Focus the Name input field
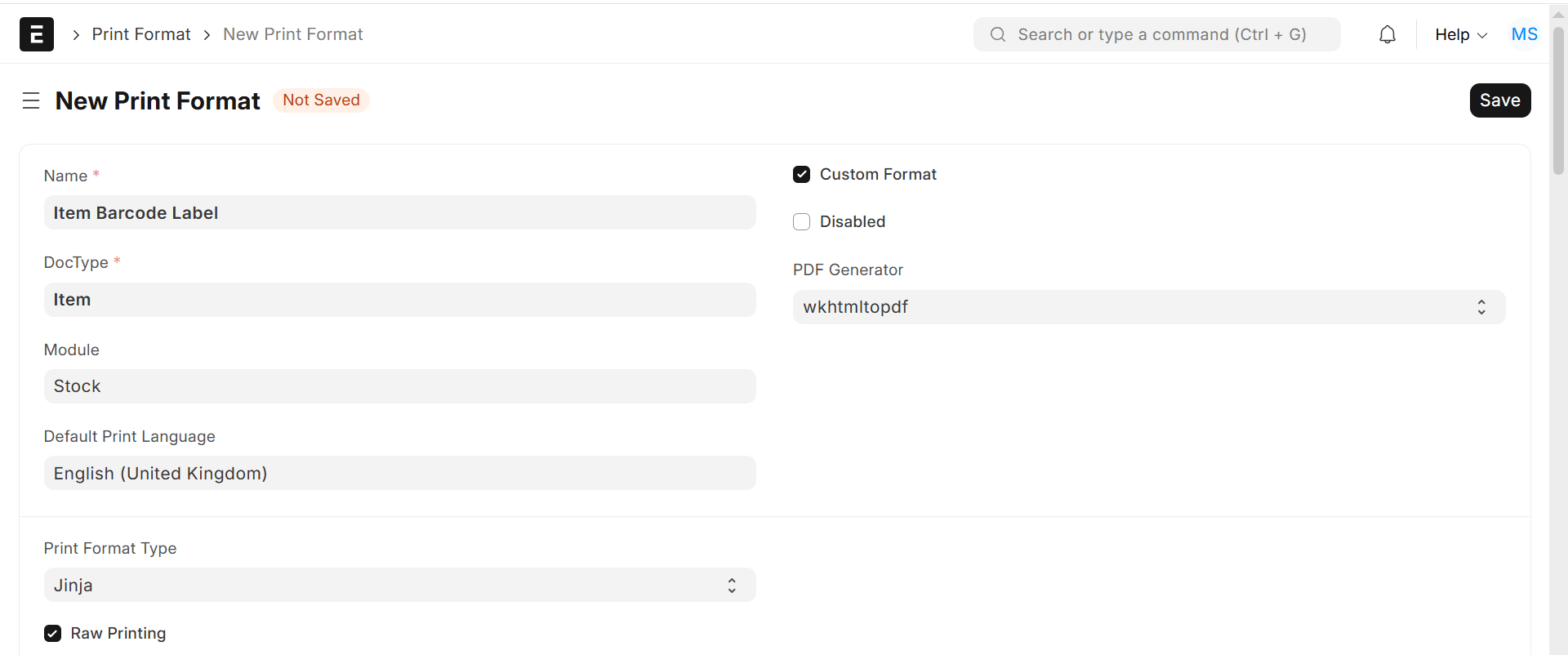This screenshot has height=655, width=1568. point(399,212)
